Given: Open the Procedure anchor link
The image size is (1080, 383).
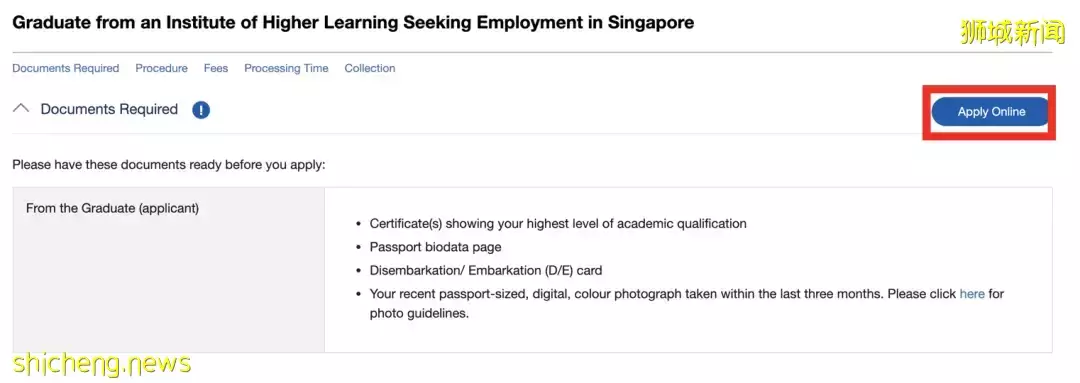Looking at the screenshot, I should (x=161, y=68).
